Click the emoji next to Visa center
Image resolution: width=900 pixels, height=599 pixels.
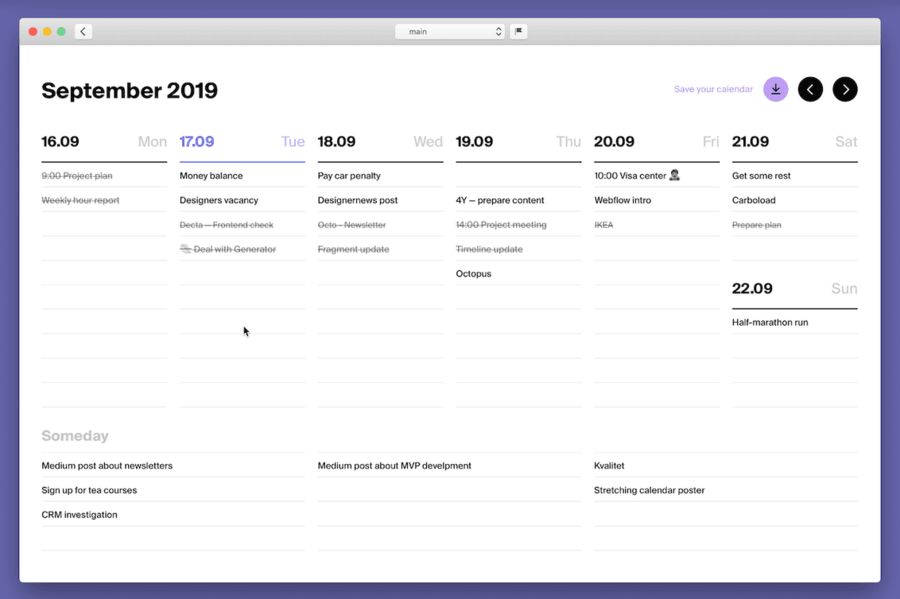674,175
